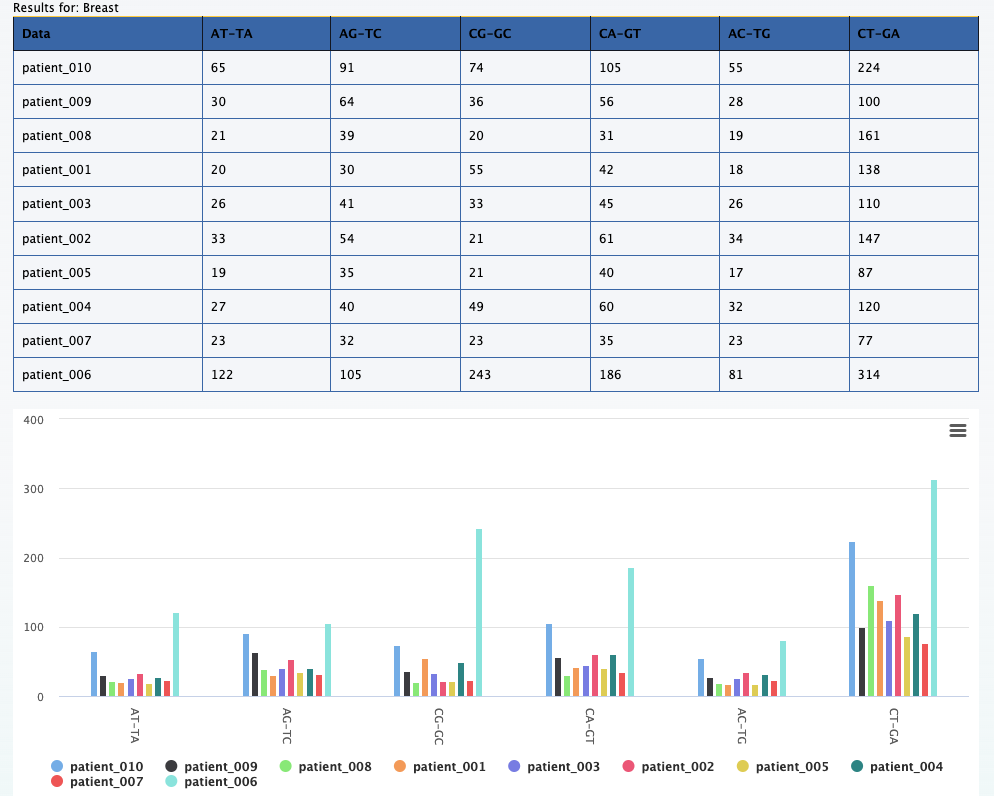Image resolution: width=994 pixels, height=796 pixels.
Task: Click the CT-GA column header
Action: tap(912, 34)
